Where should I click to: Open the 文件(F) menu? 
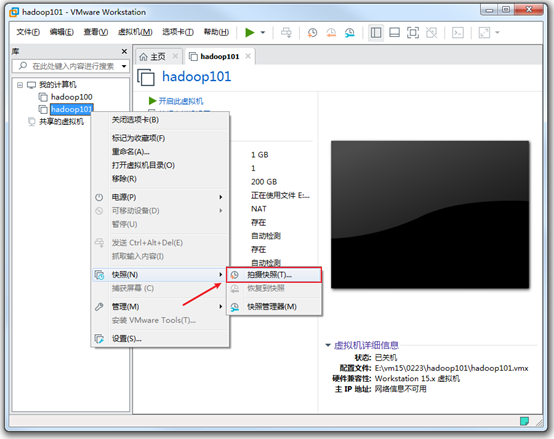point(28,32)
